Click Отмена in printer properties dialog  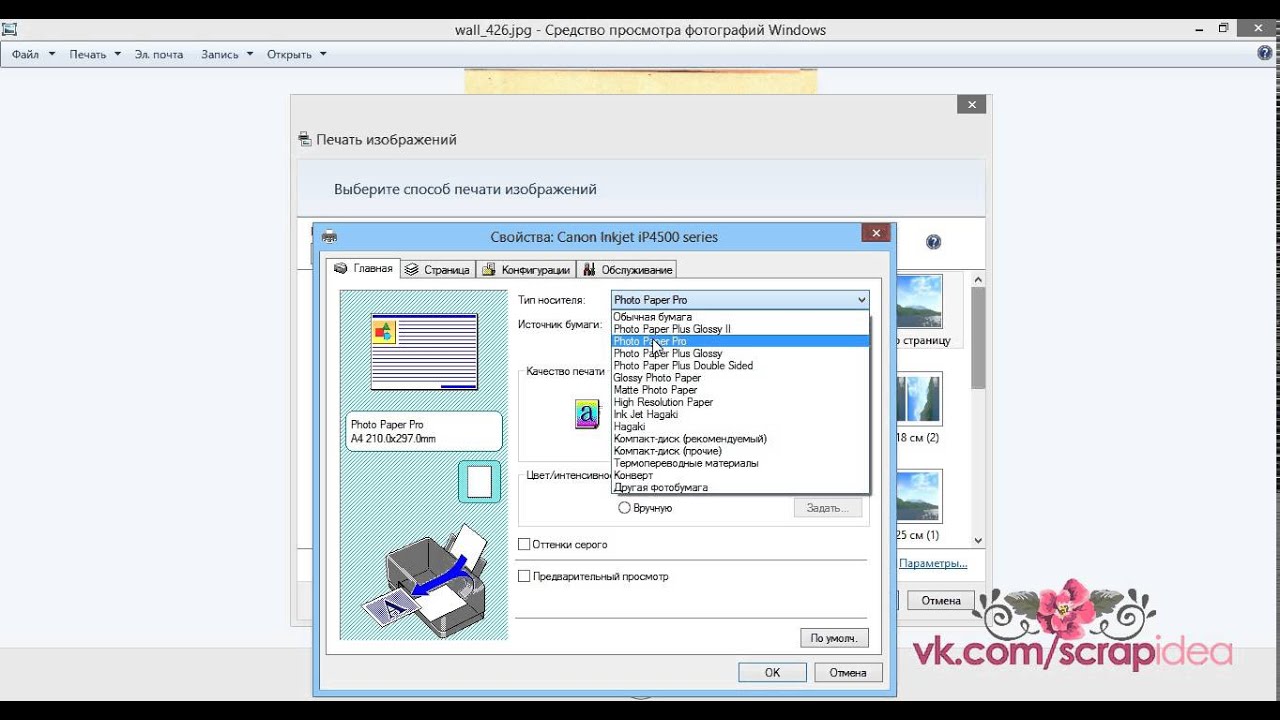[x=848, y=673]
